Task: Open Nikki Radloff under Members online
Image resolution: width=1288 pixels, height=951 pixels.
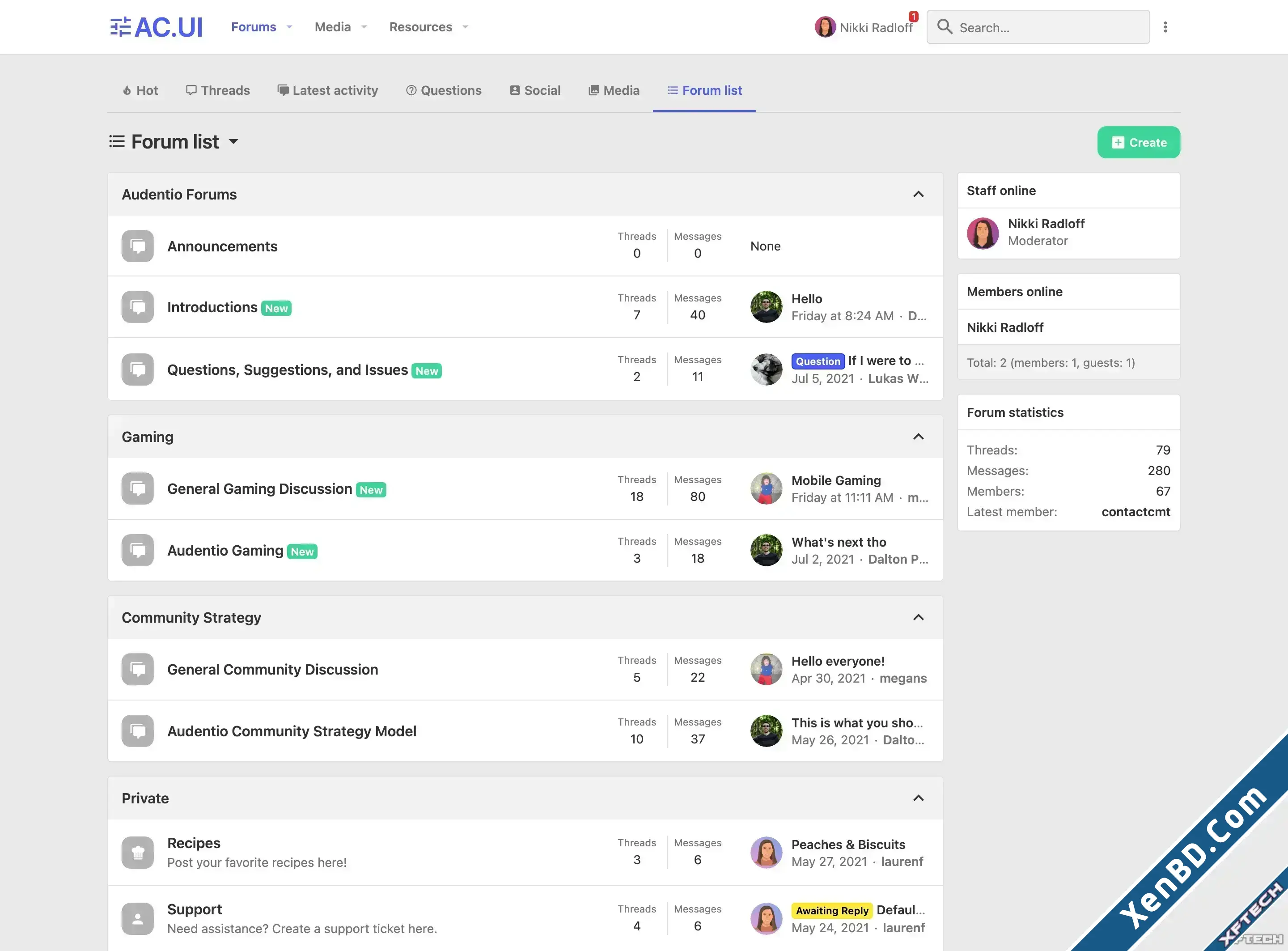Action: (1005, 327)
